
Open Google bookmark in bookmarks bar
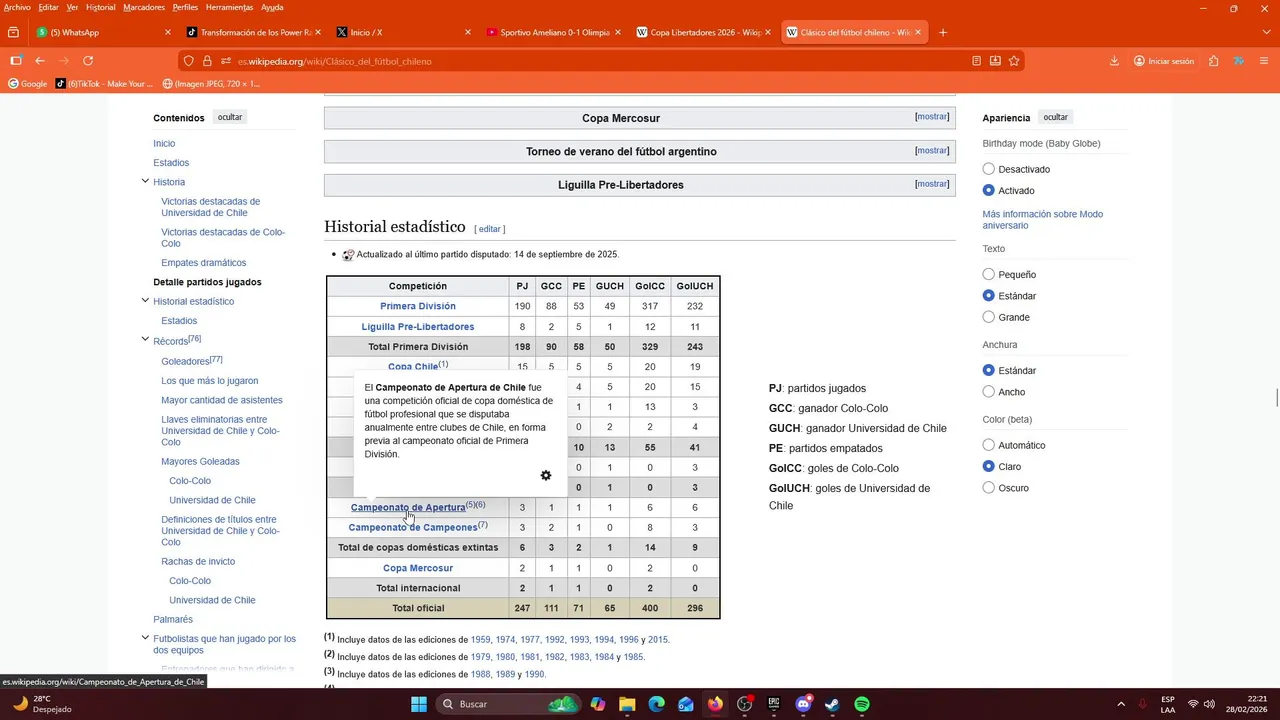[28, 84]
